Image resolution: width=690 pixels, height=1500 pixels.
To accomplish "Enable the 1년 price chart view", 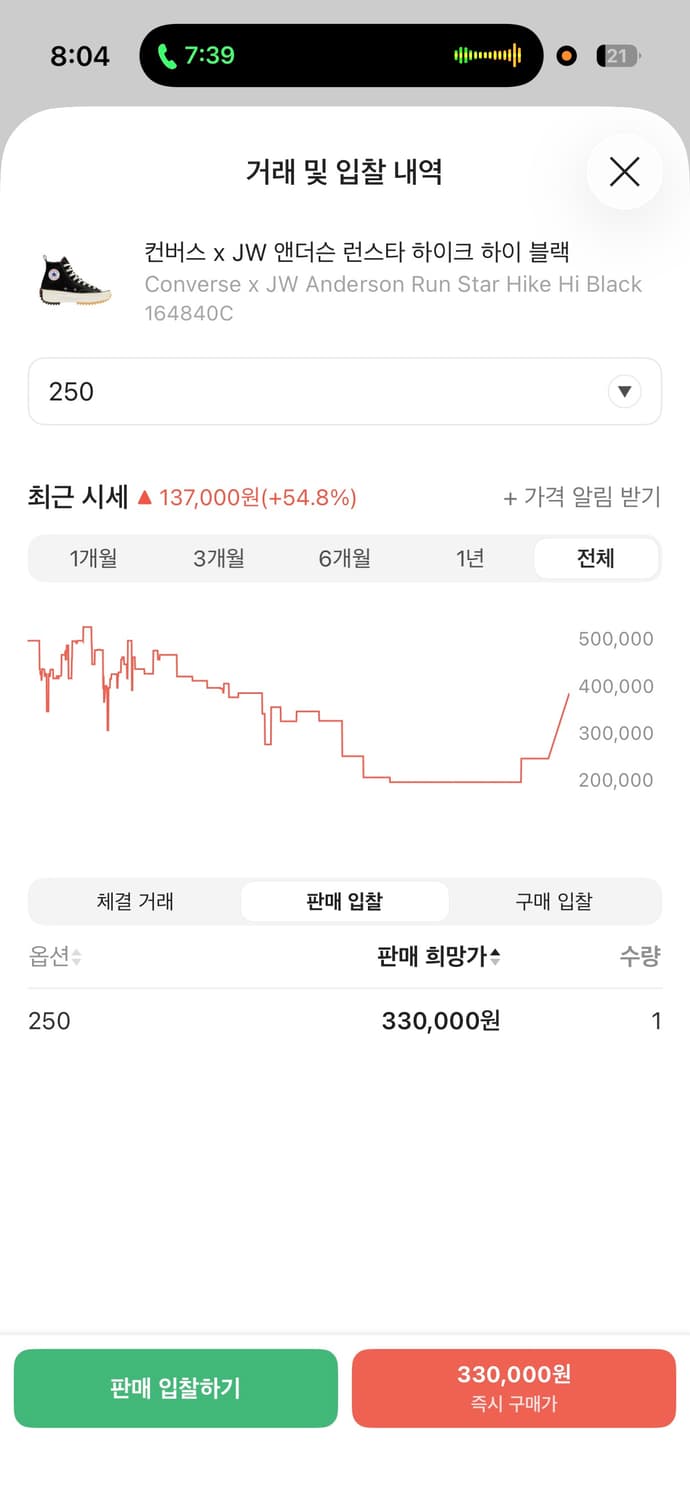I will pos(470,558).
